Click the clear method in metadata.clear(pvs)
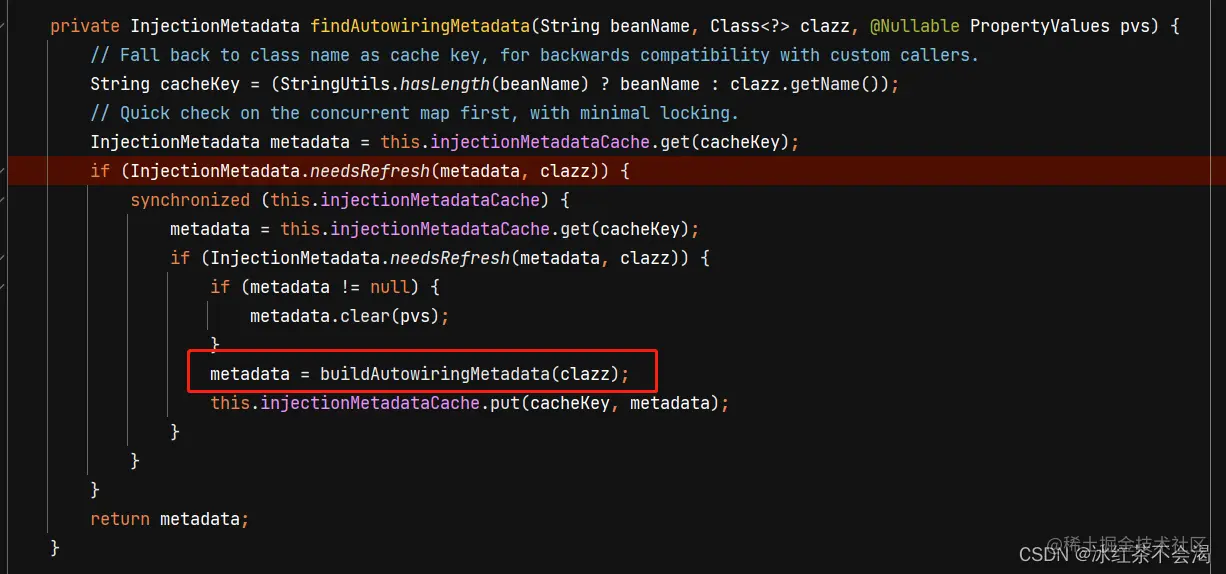Screen dimensions: 1226x574 (365, 316)
